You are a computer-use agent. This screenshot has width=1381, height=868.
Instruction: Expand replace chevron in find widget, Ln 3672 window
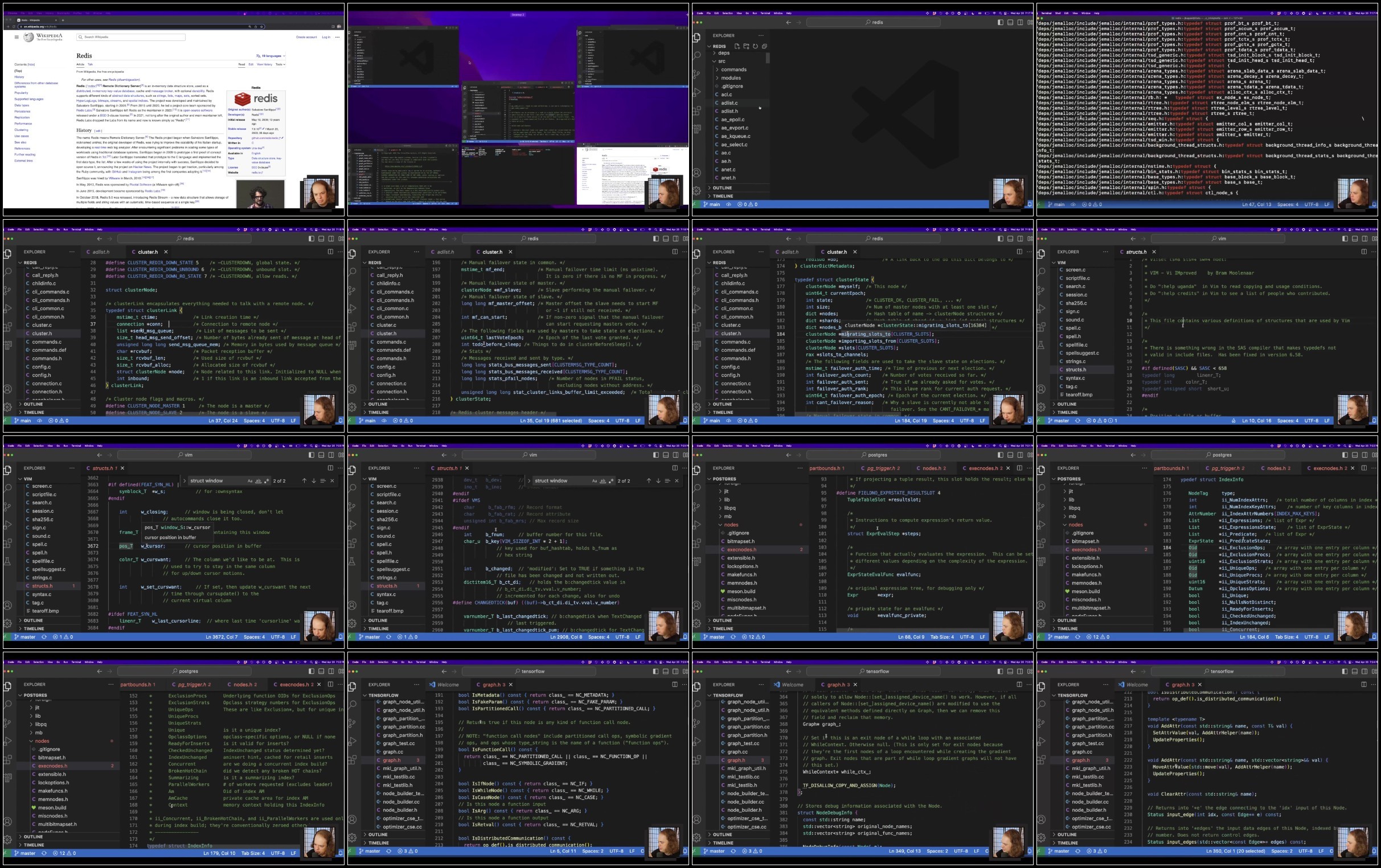pos(185,480)
